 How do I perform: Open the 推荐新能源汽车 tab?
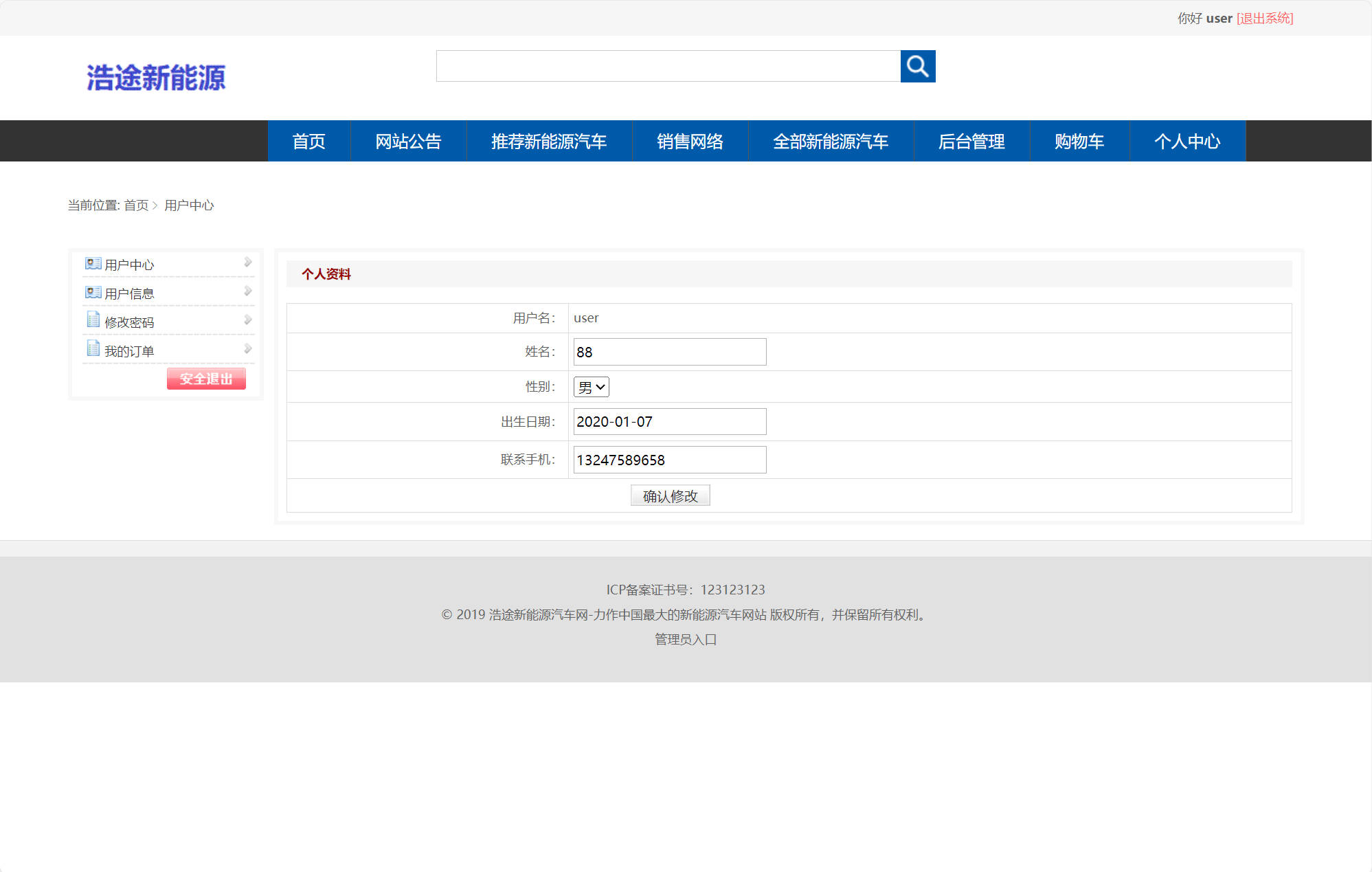click(548, 141)
